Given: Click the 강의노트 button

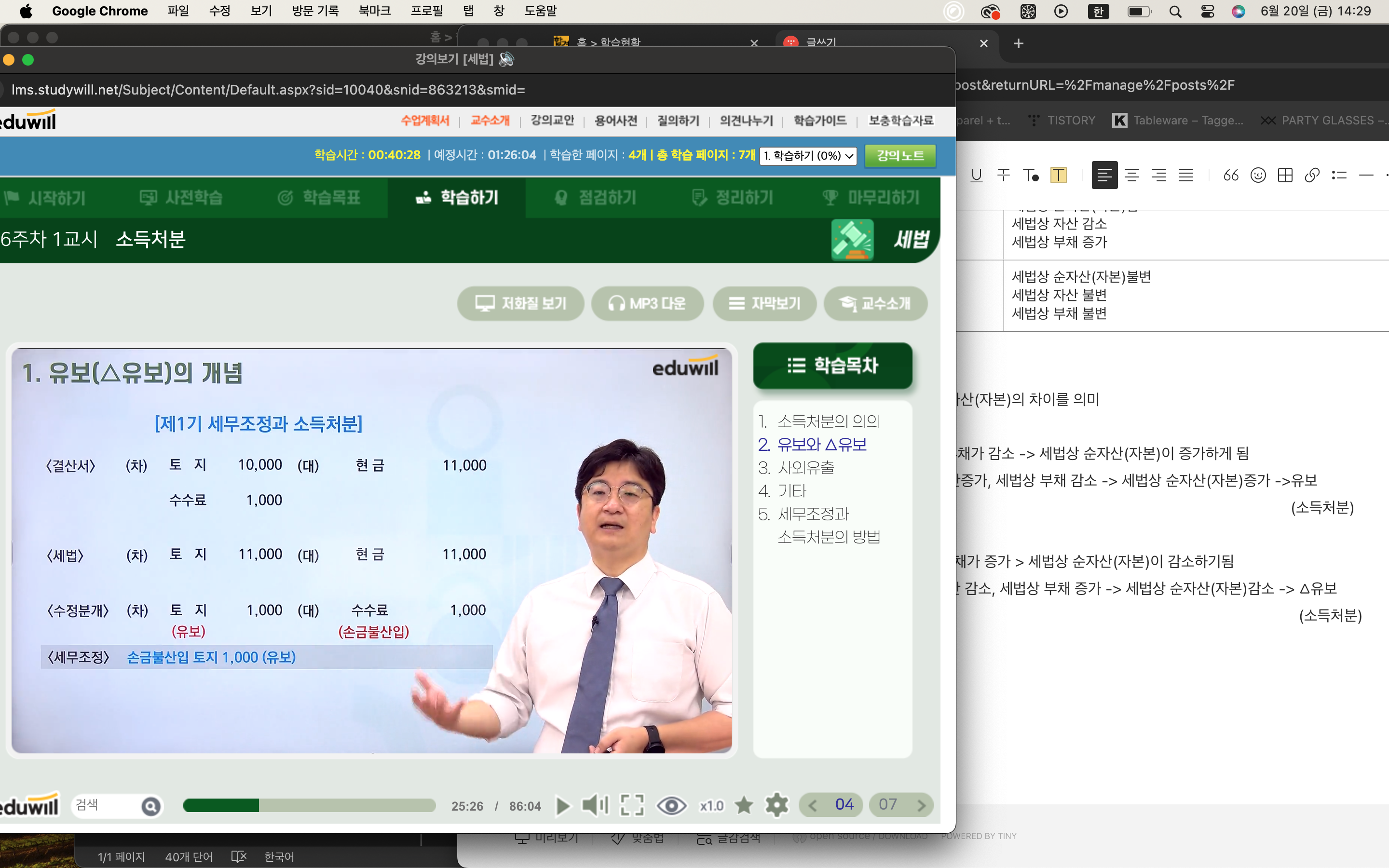Looking at the screenshot, I should [900, 156].
